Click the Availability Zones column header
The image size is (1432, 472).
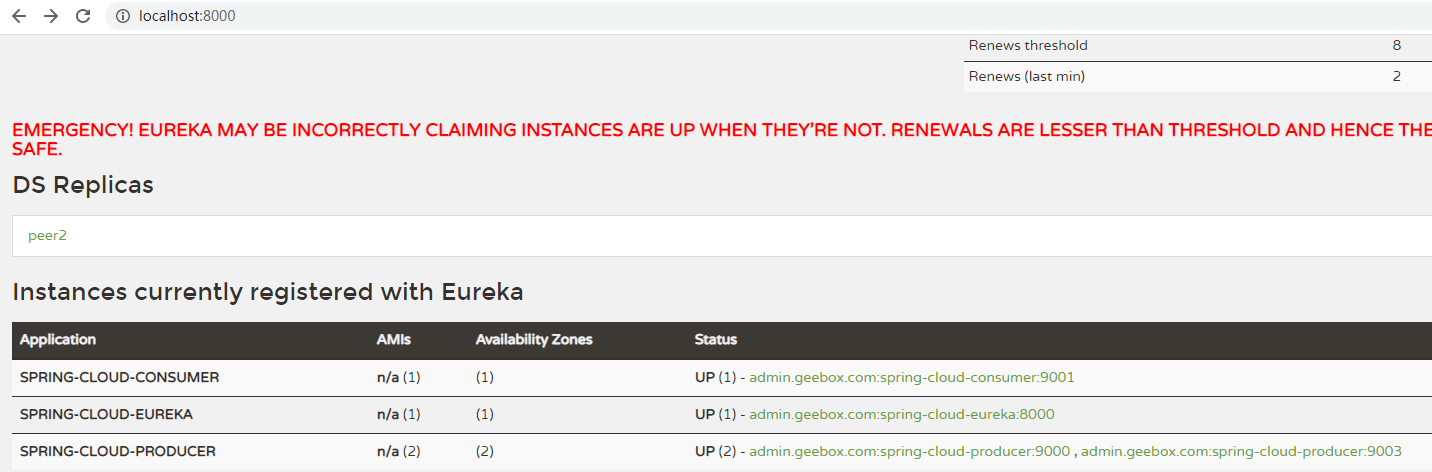tap(534, 340)
